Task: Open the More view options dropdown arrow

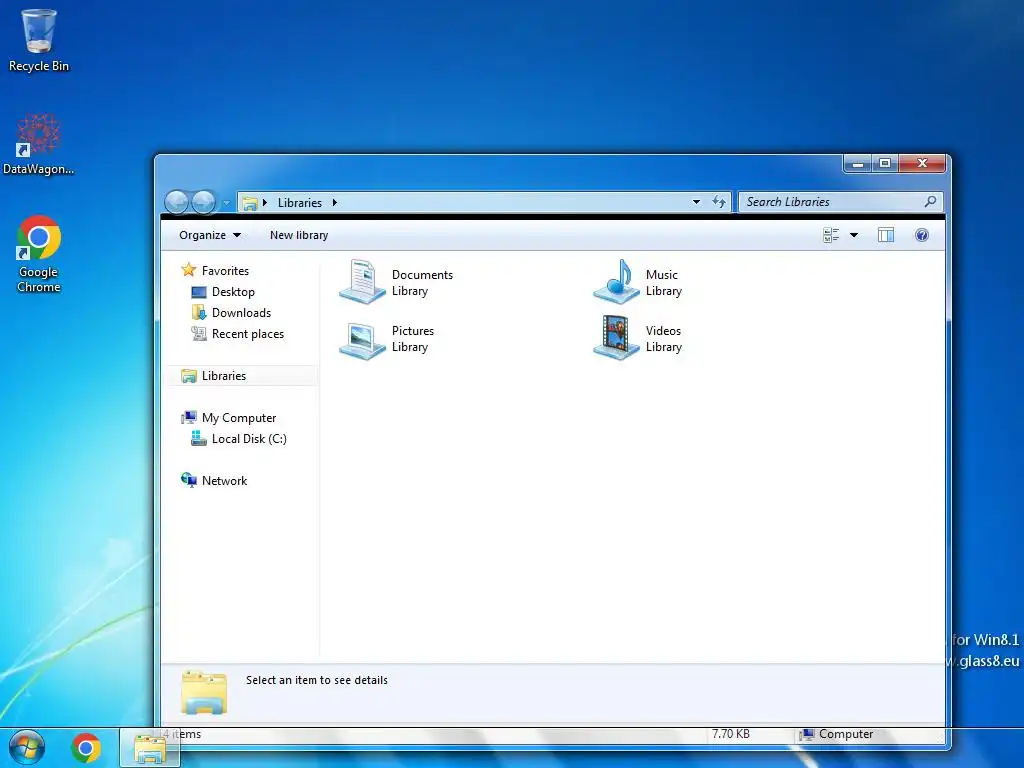Action: [854, 235]
